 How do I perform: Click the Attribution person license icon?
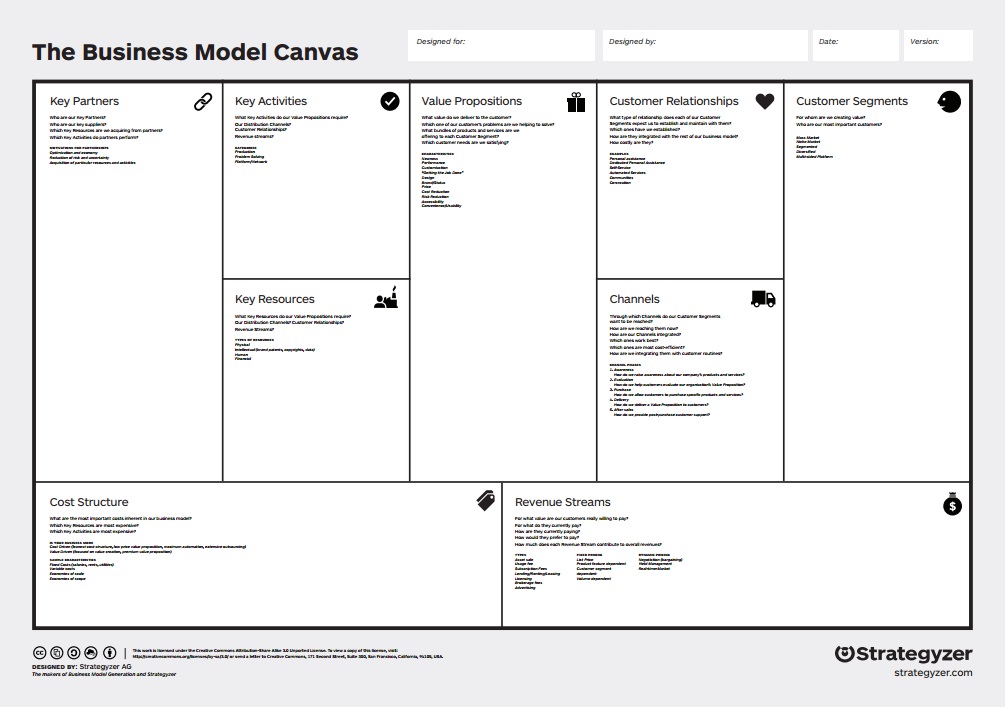coord(110,653)
